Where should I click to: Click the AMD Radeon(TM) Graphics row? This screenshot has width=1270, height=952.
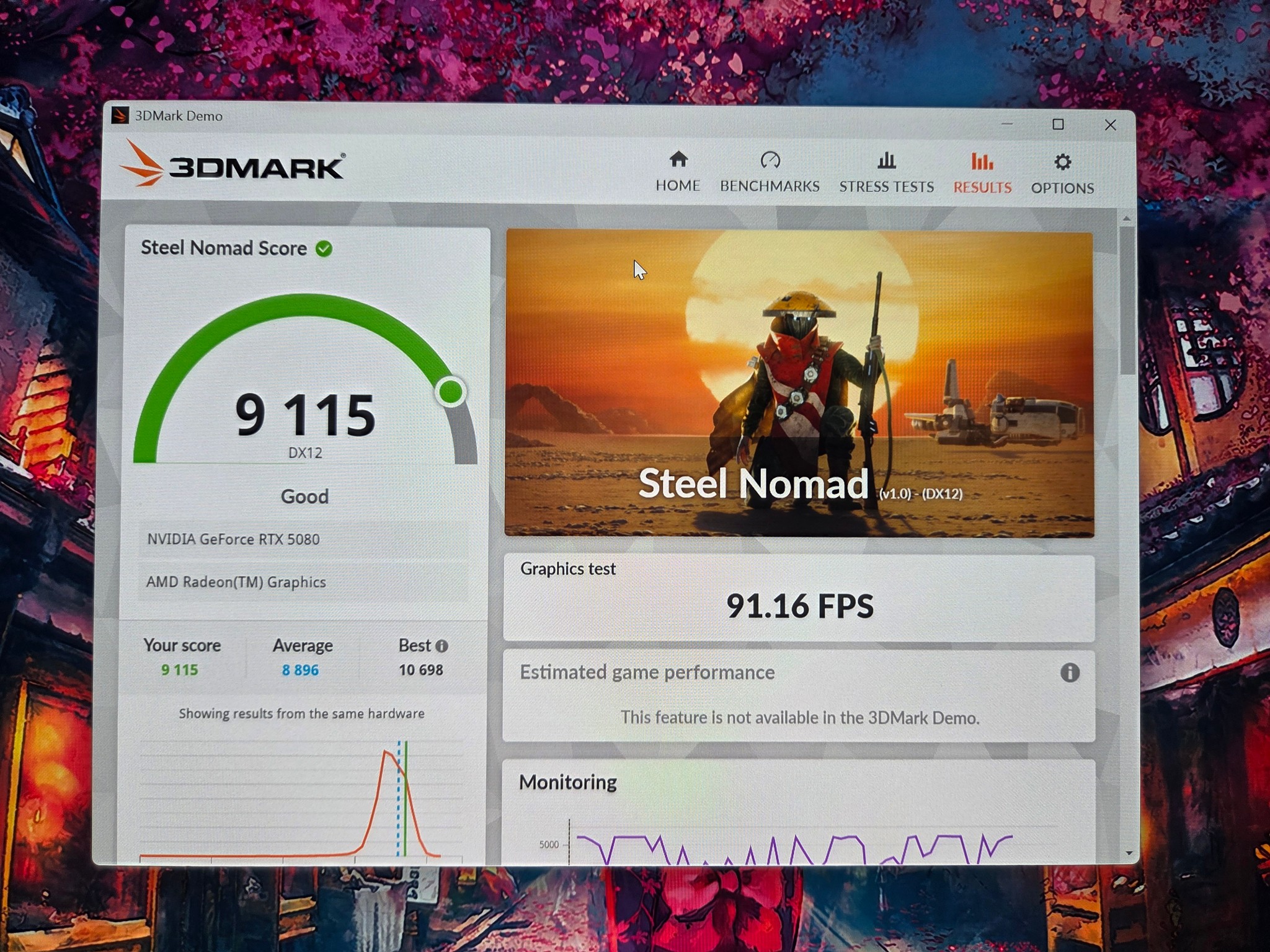303,582
